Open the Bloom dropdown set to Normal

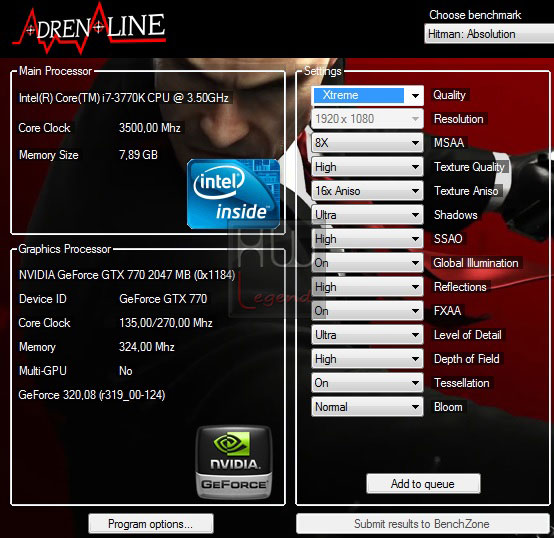367,407
